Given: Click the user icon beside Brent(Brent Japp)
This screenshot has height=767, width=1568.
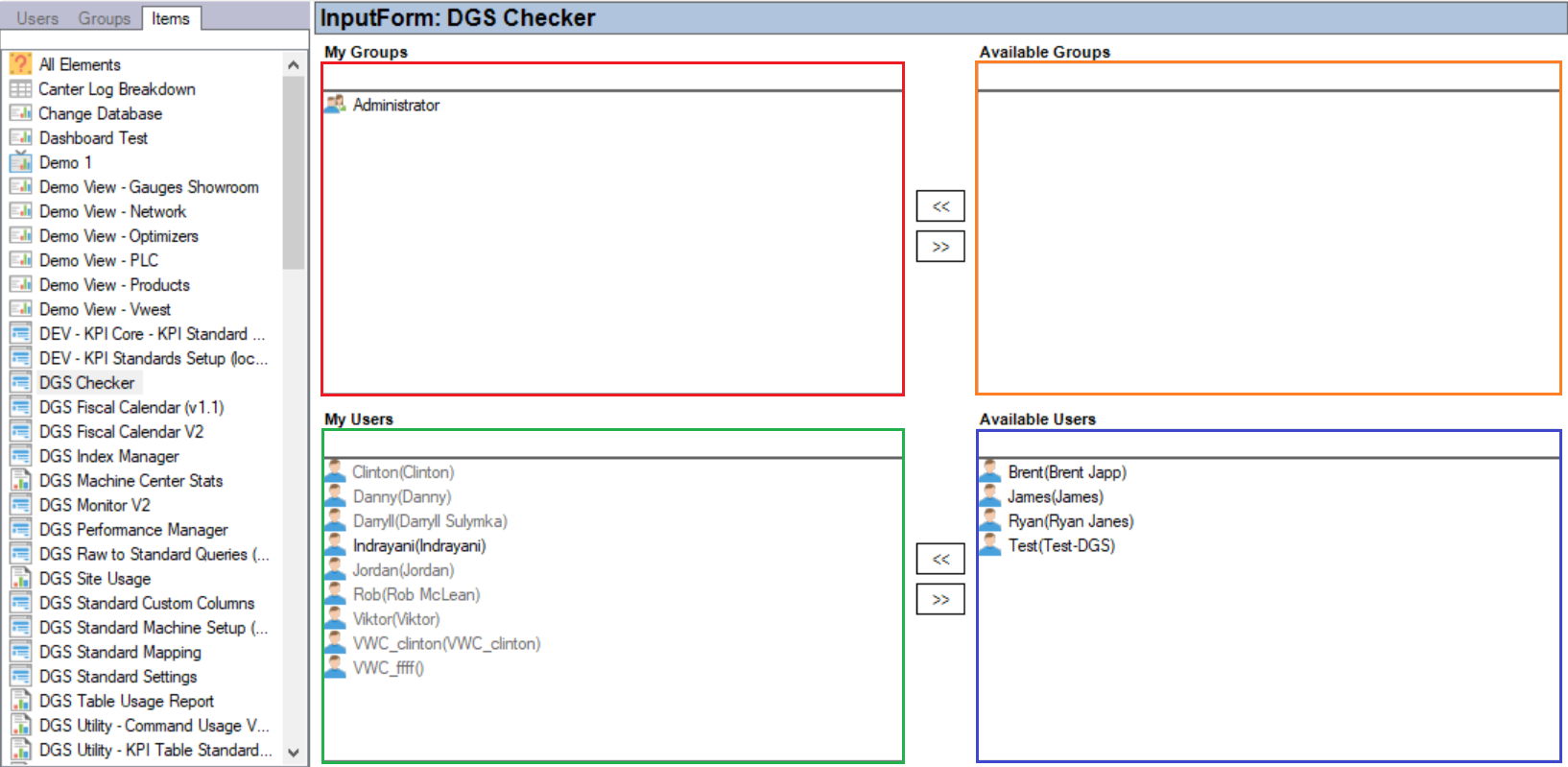Looking at the screenshot, I should point(990,472).
